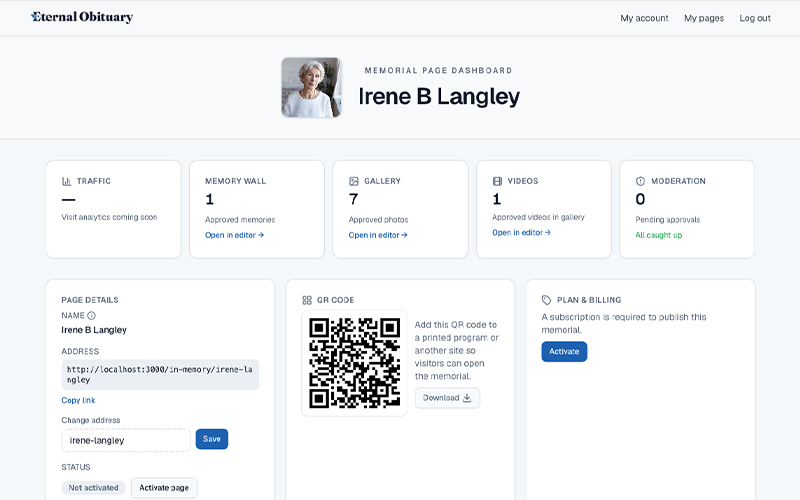This screenshot has height=500, width=800.
Task: Click the QR code image
Action: [355, 363]
